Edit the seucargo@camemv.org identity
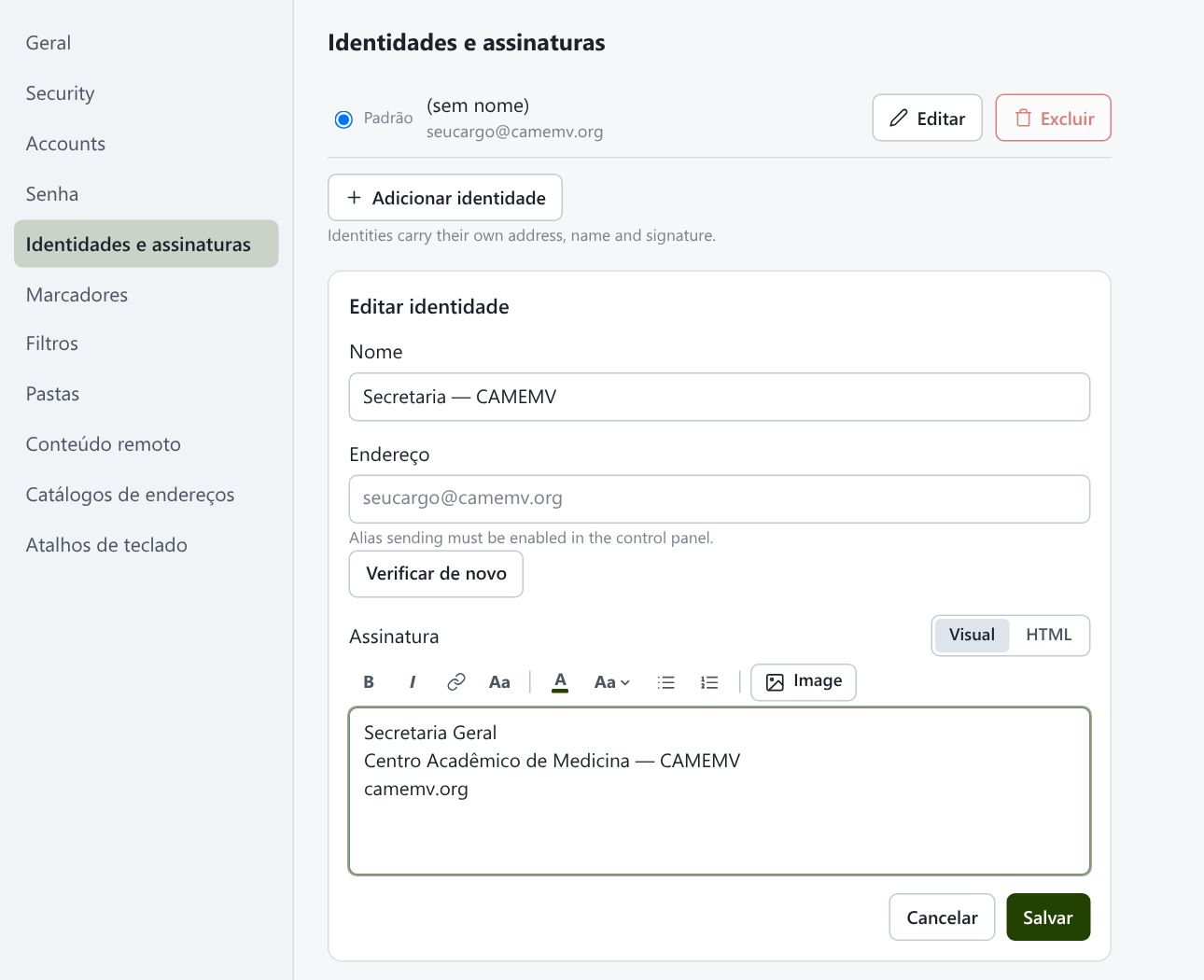This screenshot has height=980, width=1204. (x=927, y=119)
